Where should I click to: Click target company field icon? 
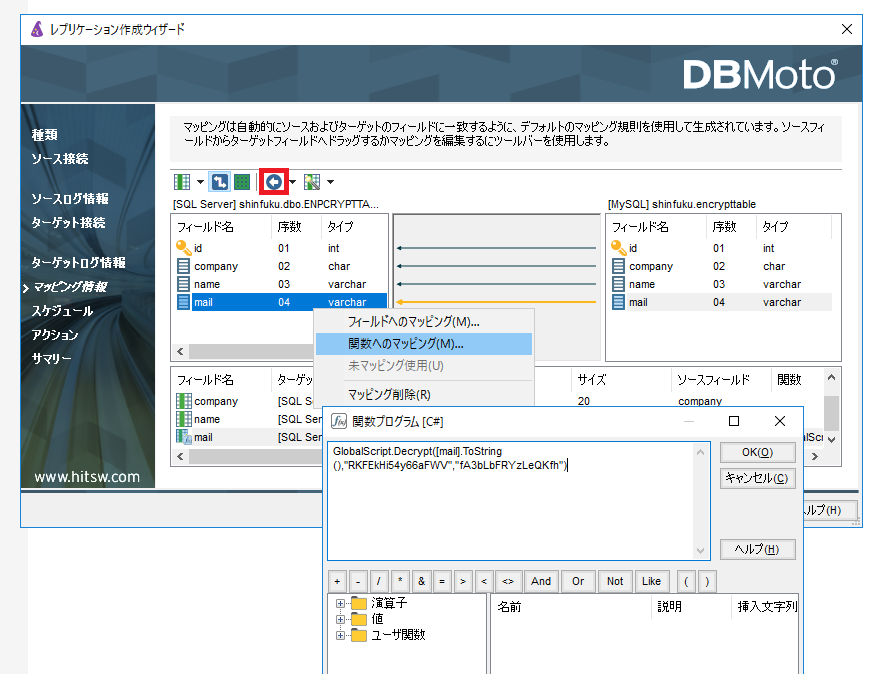click(x=619, y=266)
